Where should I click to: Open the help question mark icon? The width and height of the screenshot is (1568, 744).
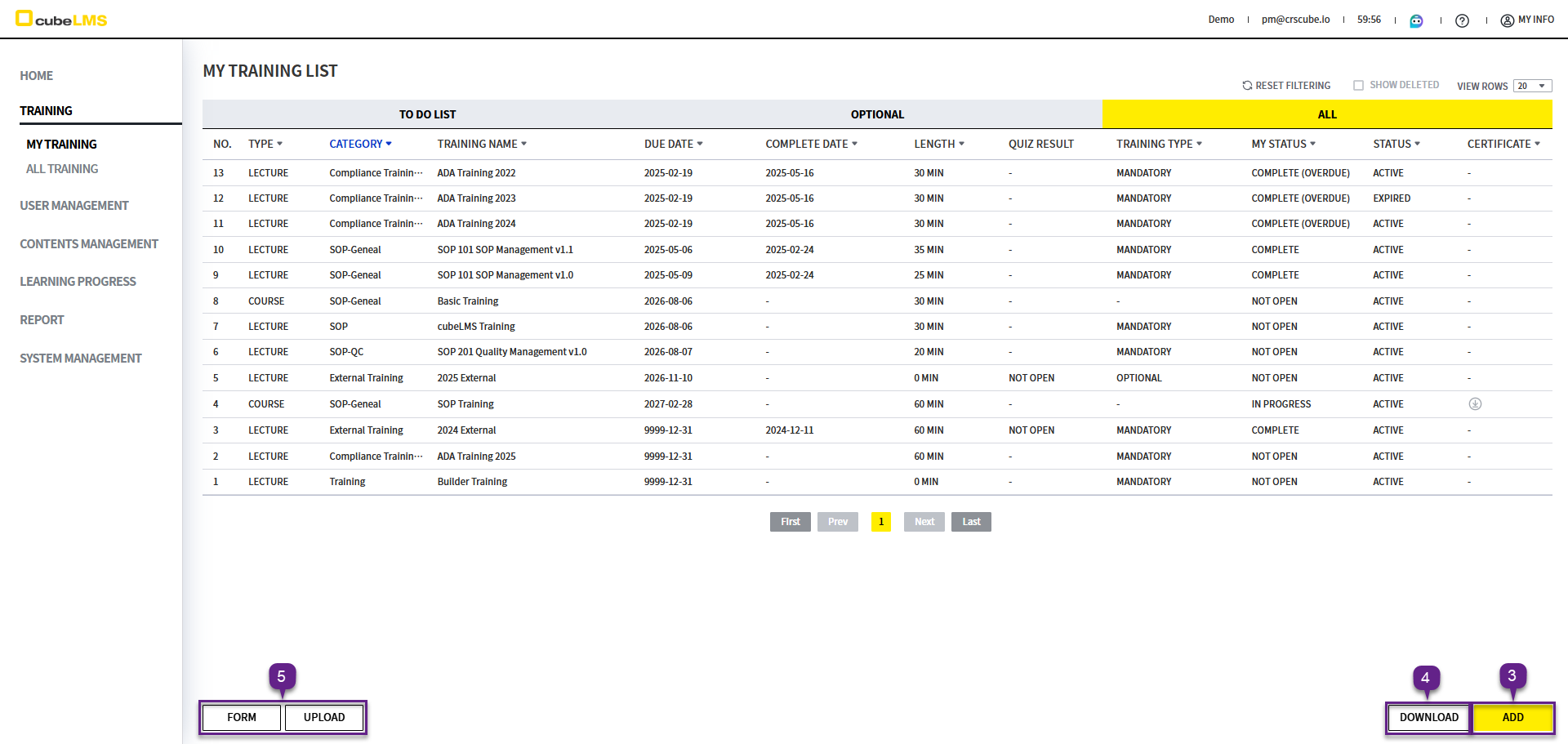[1462, 20]
